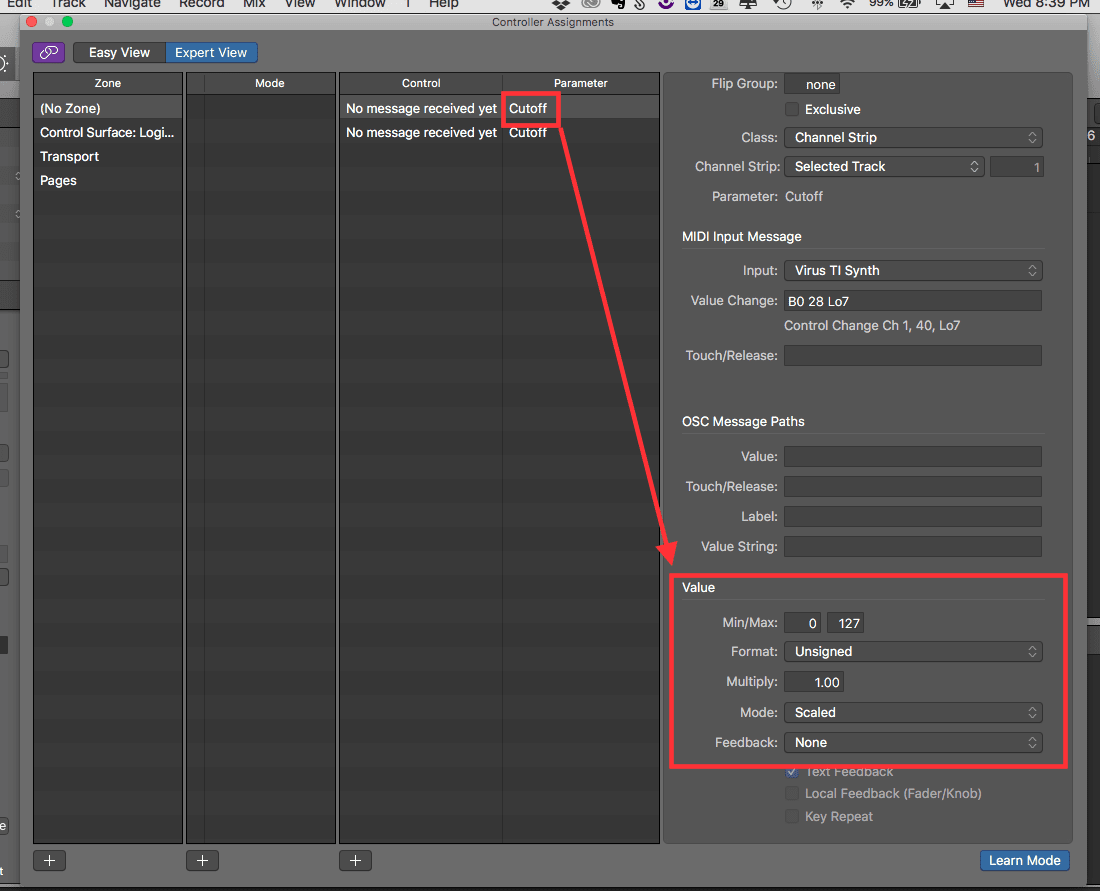Open the Class dropdown showing Channel Strip
This screenshot has width=1100, height=891.
tap(912, 138)
